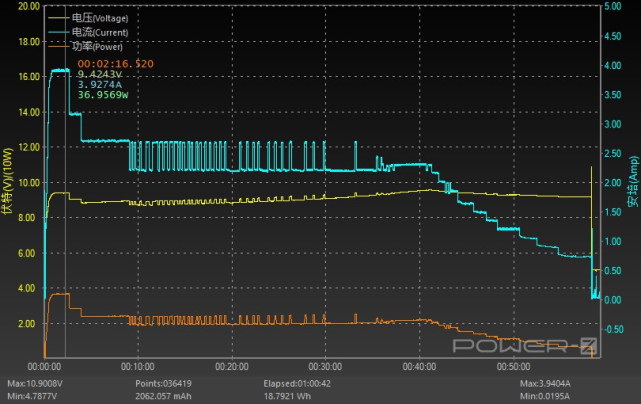Click the Max:3.9404A status value
The height and width of the screenshot is (404, 641).
point(545,384)
